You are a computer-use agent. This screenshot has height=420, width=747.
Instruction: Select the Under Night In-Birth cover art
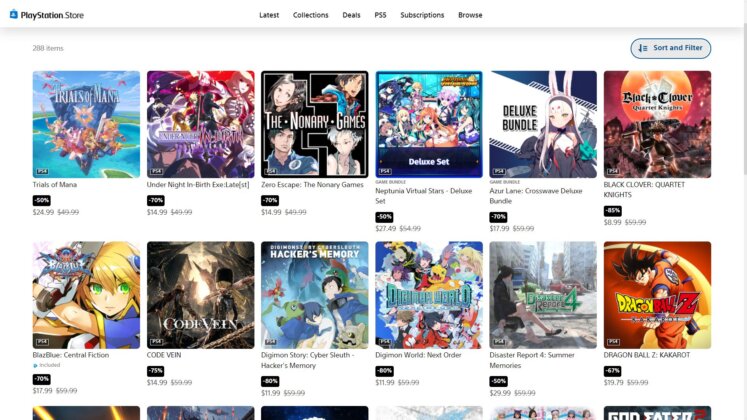click(200, 124)
